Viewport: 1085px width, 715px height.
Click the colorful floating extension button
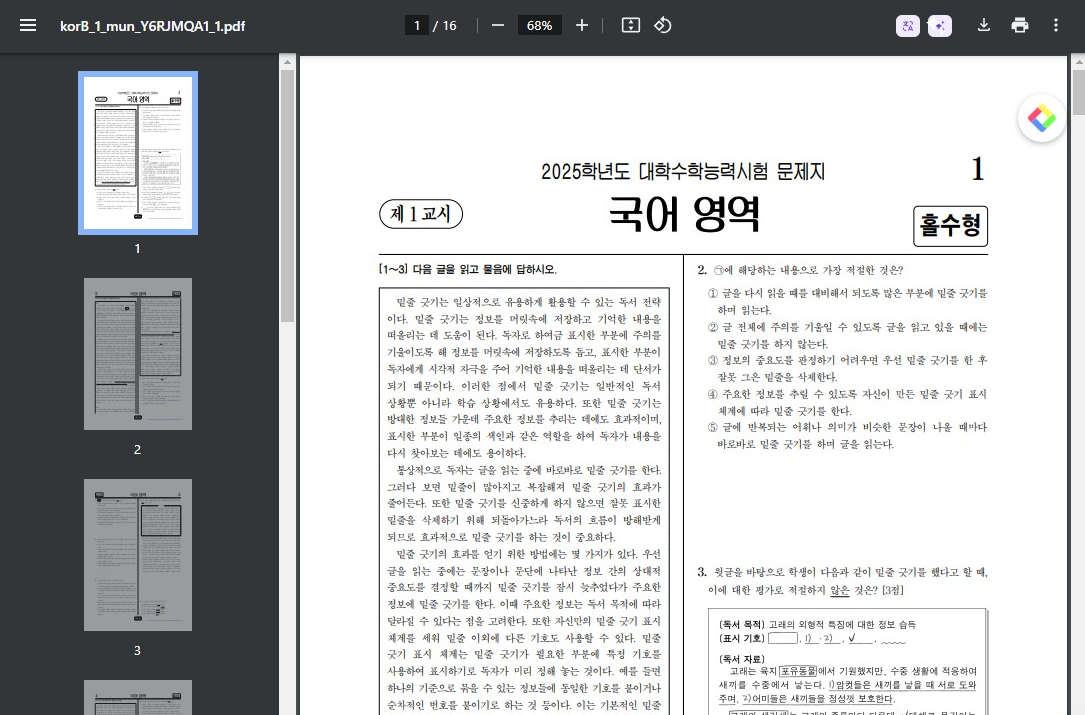(x=1041, y=118)
